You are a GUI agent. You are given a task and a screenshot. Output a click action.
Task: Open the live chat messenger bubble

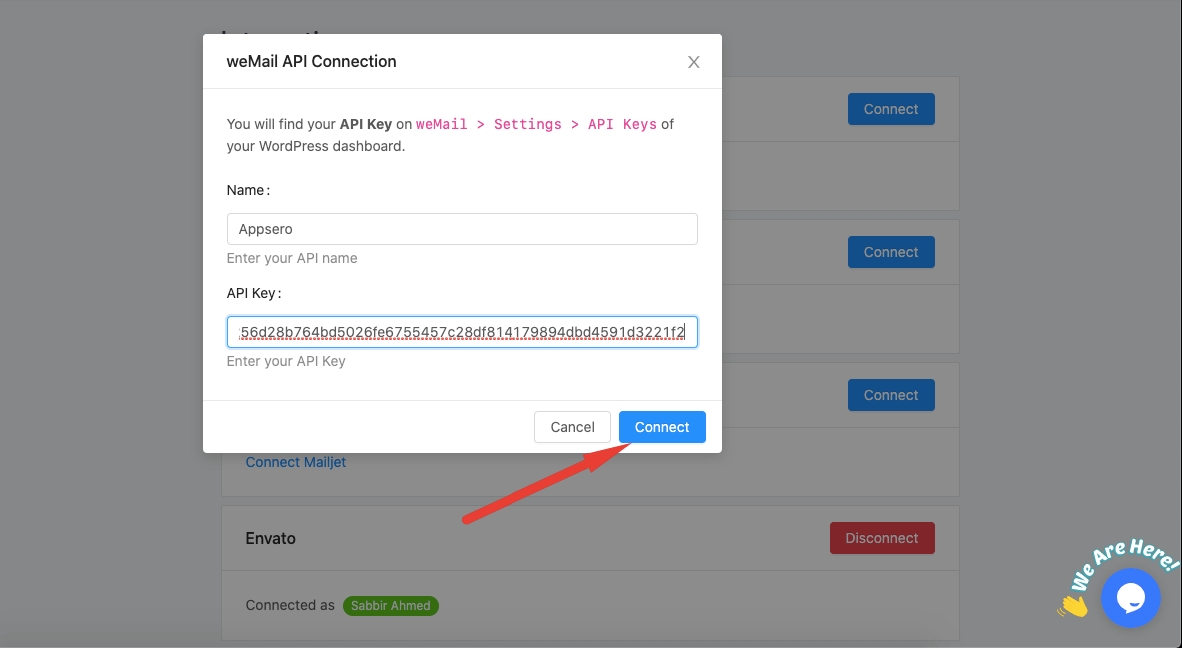[1130, 598]
